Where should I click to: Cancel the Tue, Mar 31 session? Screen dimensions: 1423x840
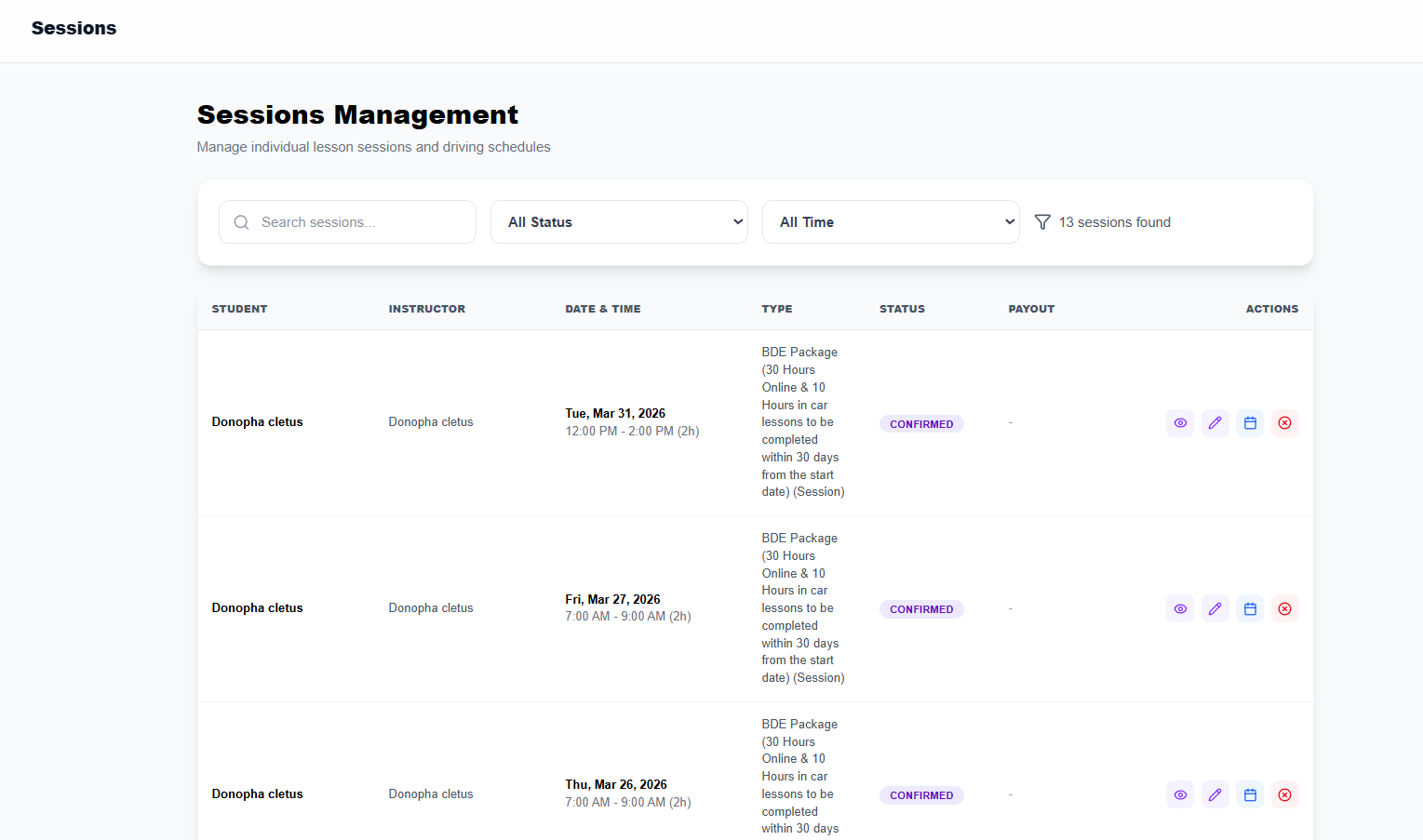coord(1284,423)
